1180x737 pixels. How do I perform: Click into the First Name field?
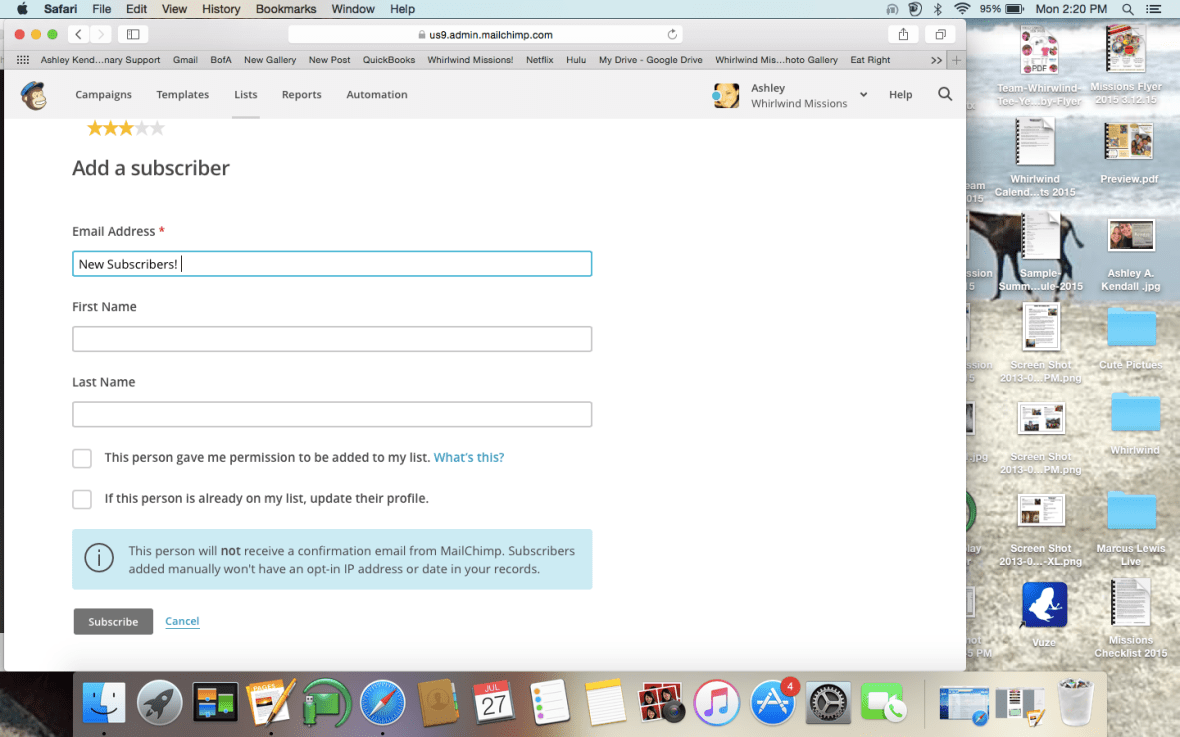tap(332, 339)
